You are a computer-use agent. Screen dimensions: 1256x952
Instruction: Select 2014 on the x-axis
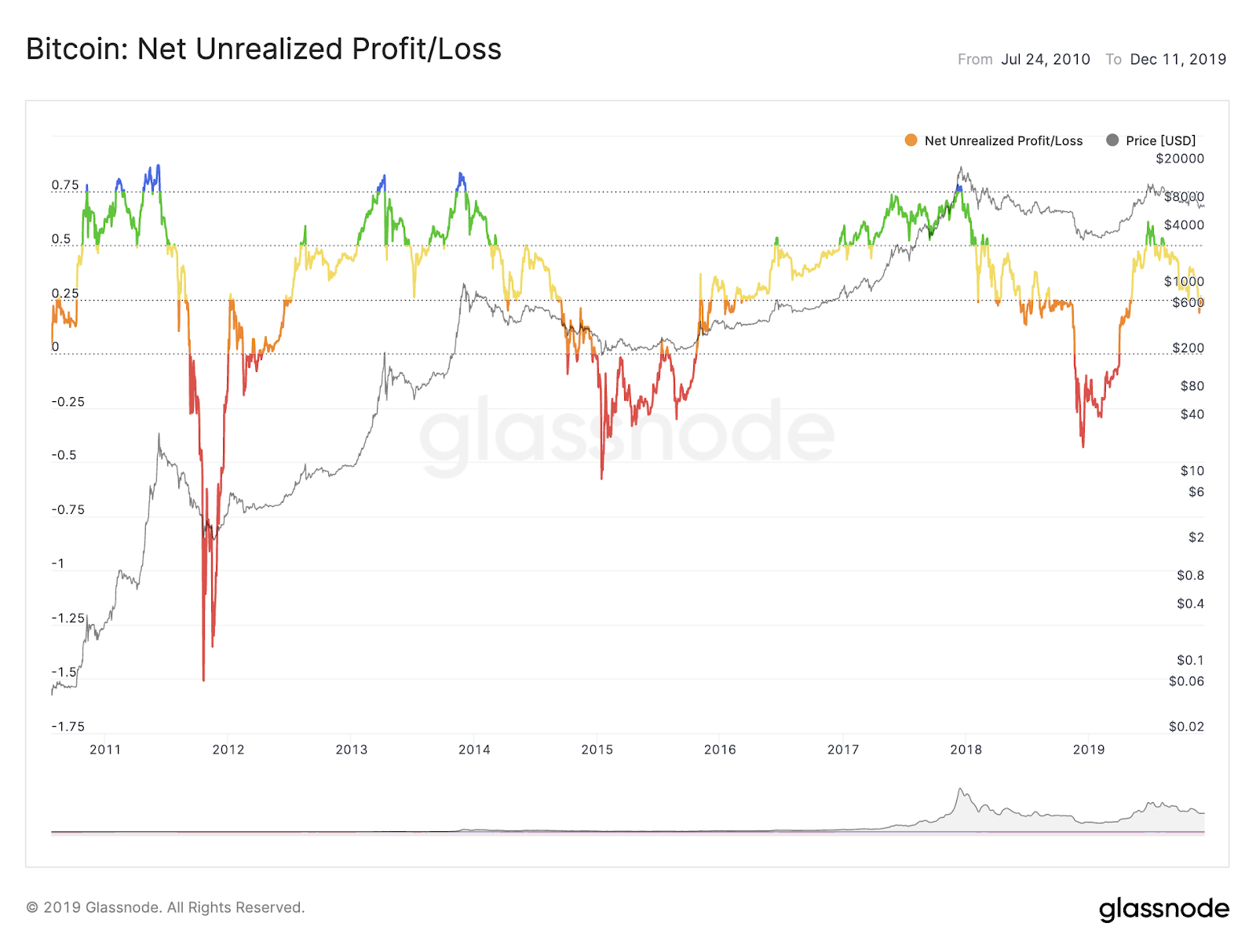coord(474,750)
